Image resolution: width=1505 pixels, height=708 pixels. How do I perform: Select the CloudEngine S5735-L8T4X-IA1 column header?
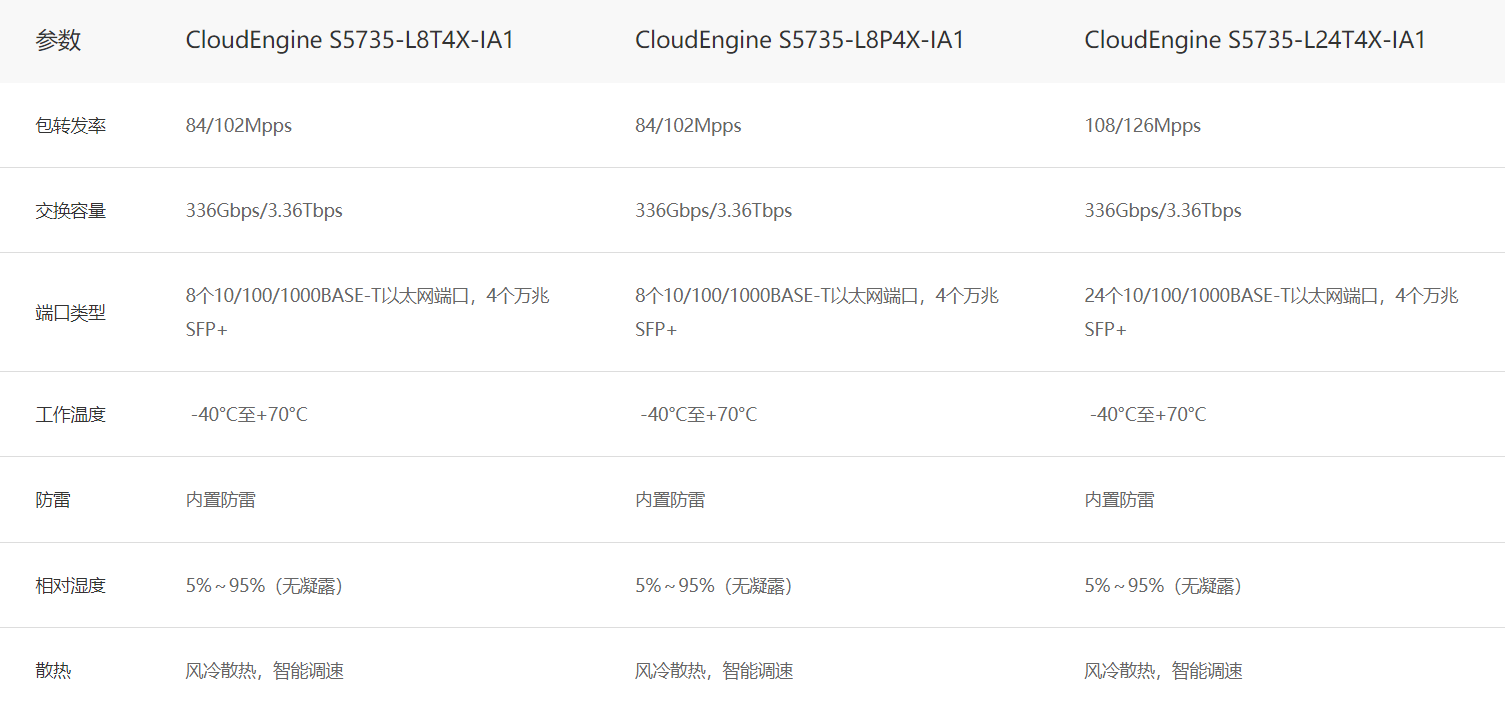(349, 41)
